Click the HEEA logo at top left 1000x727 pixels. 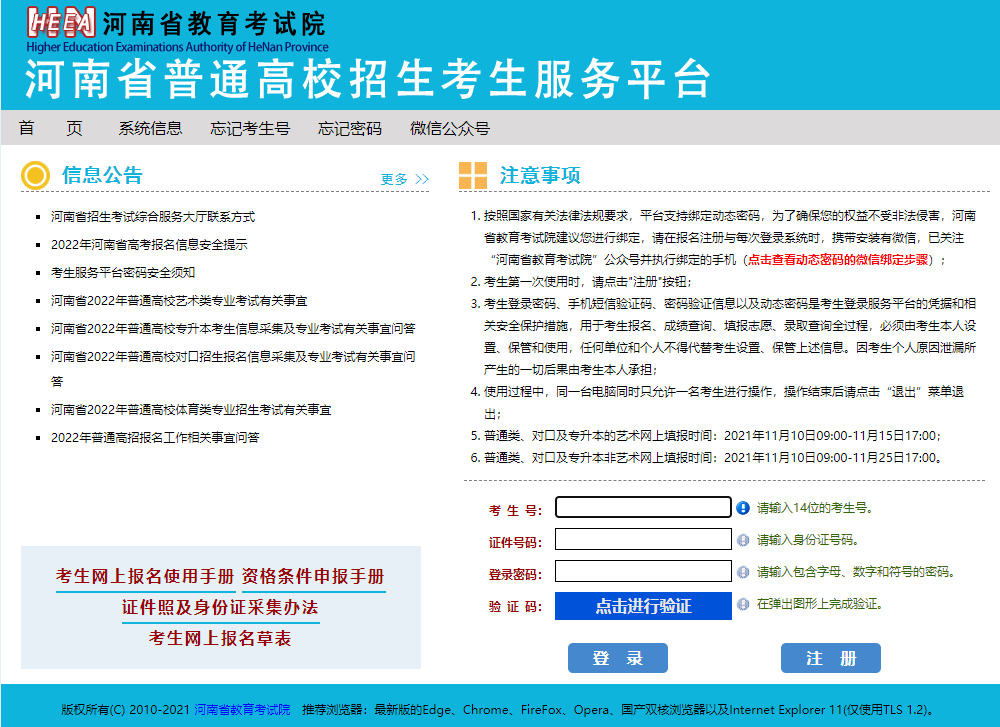pos(61,23)
